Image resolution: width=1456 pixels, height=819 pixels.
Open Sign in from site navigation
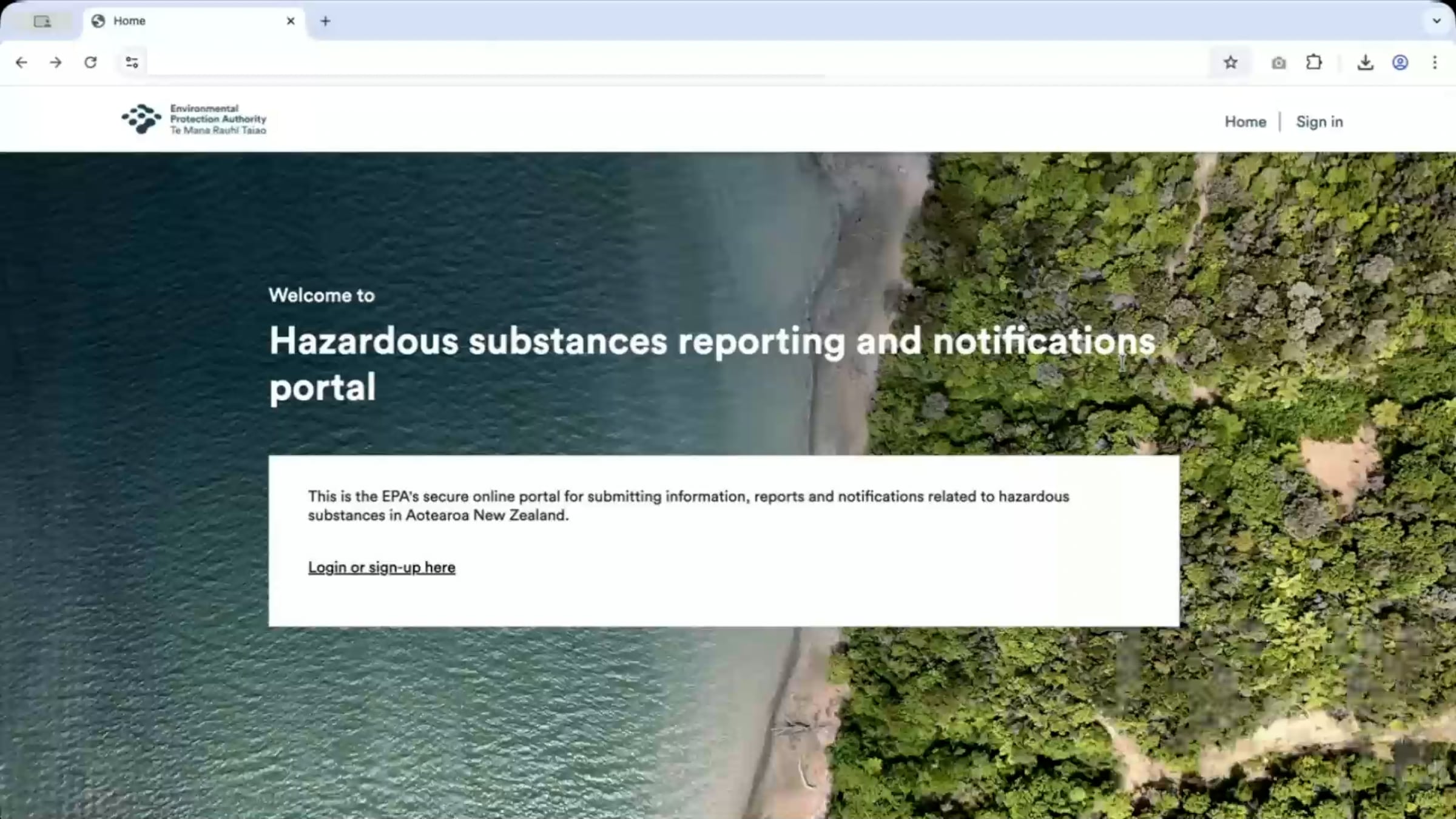[1319, 122]
